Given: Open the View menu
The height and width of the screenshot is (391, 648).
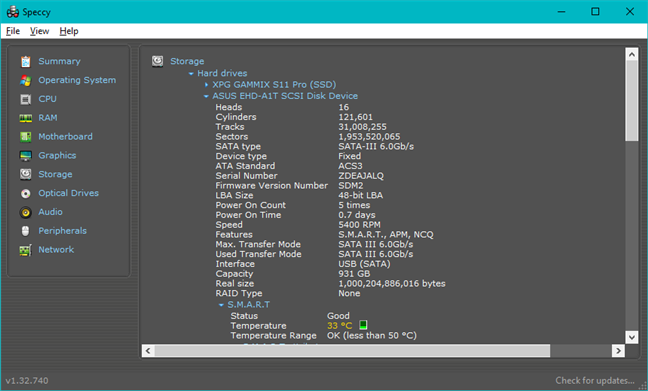Looking at the screenshot, I should (x=40, y=31).
